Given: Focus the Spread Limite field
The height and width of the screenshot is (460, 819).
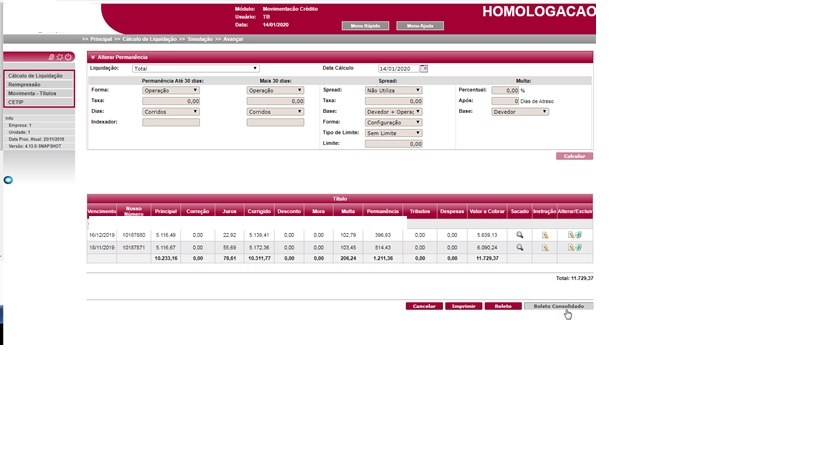Looking at the screenshot, I should point(393,144).
